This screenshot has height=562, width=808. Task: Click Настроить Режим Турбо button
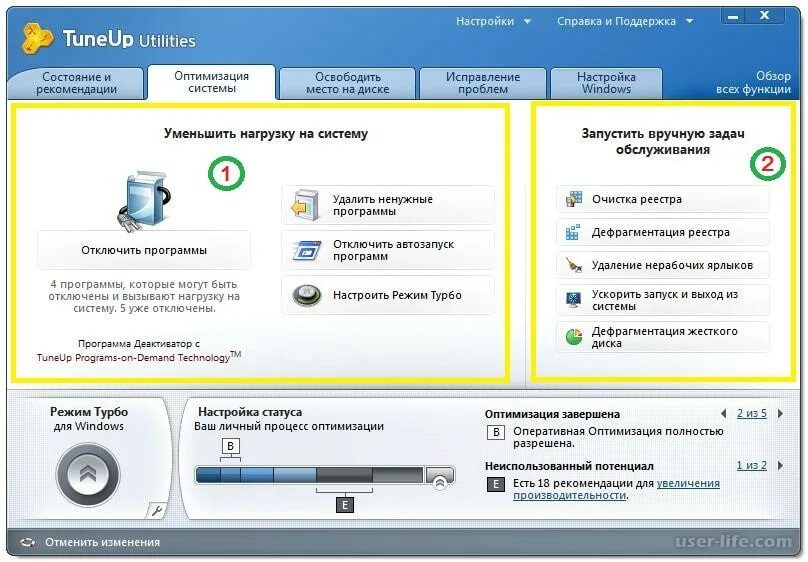tap(388, 295)
